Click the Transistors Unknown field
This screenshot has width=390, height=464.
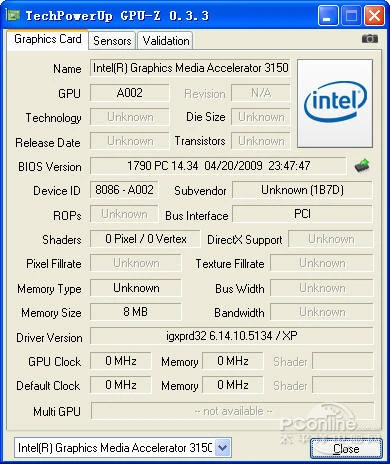pyautogui.click(x=261, y=141)
